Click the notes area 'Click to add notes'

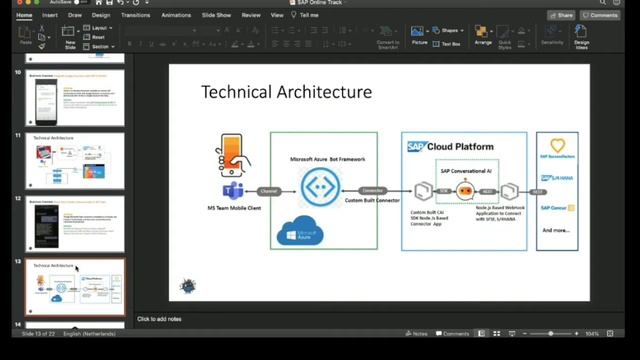pos(159,319)
